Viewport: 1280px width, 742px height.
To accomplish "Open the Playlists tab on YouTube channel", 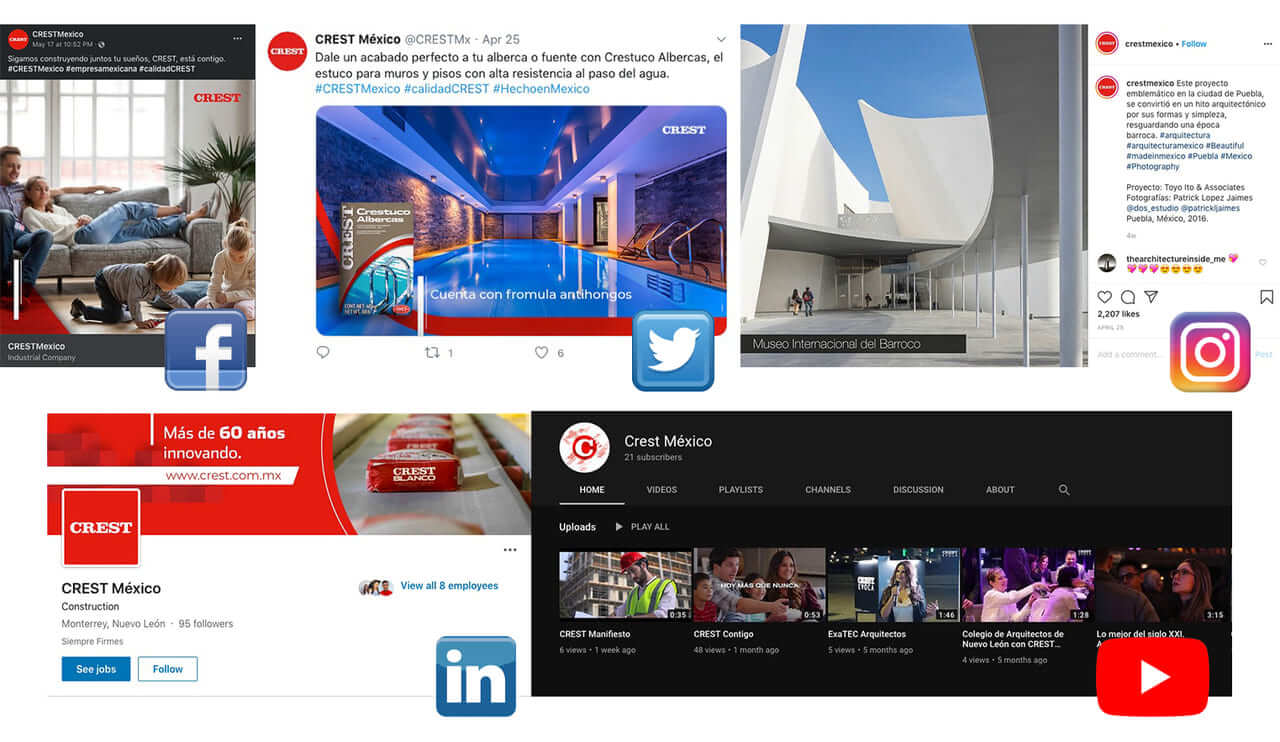I will tap(740, 490).
